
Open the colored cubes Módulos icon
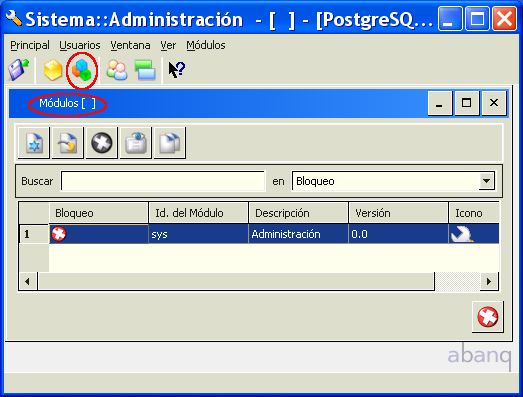(82, 70)
